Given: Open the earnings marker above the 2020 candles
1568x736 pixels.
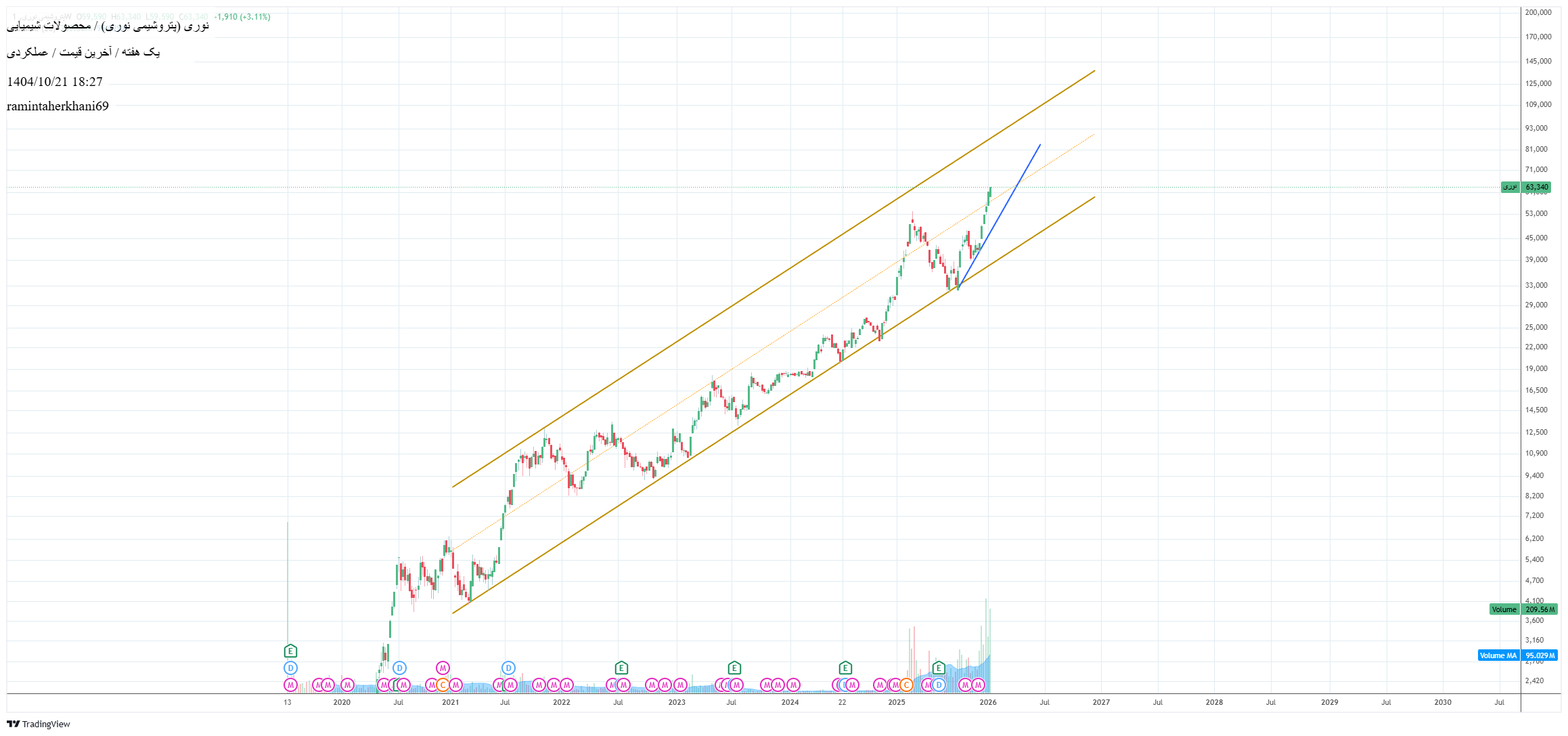Looking at the screenshot, I should (289, 651).
